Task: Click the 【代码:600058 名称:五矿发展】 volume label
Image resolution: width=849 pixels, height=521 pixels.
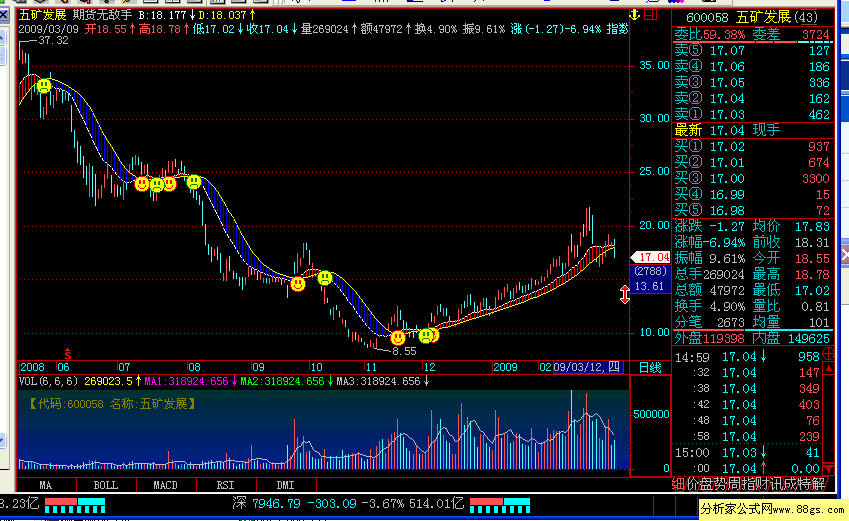Action: (111, 404)
